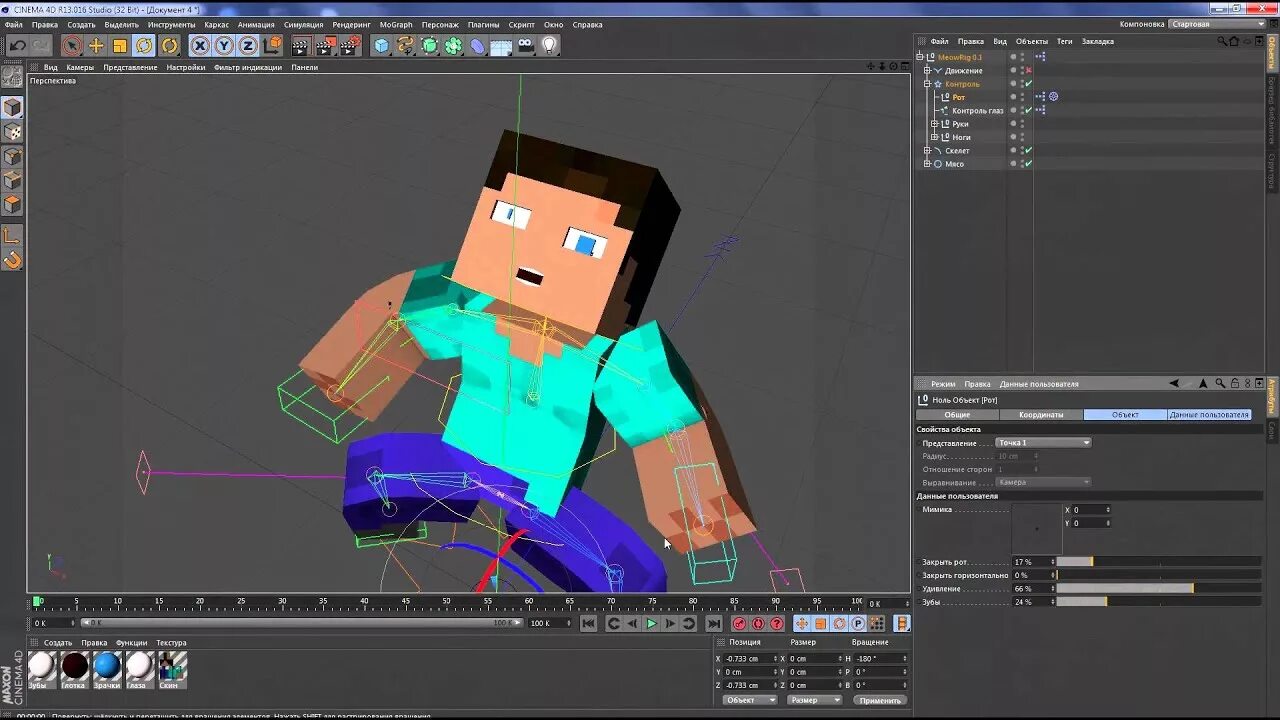This screenshot has height=720, width=1280.
Task: Toggle X axis lock
Action: pyautogui.click(x=200, y=45)
